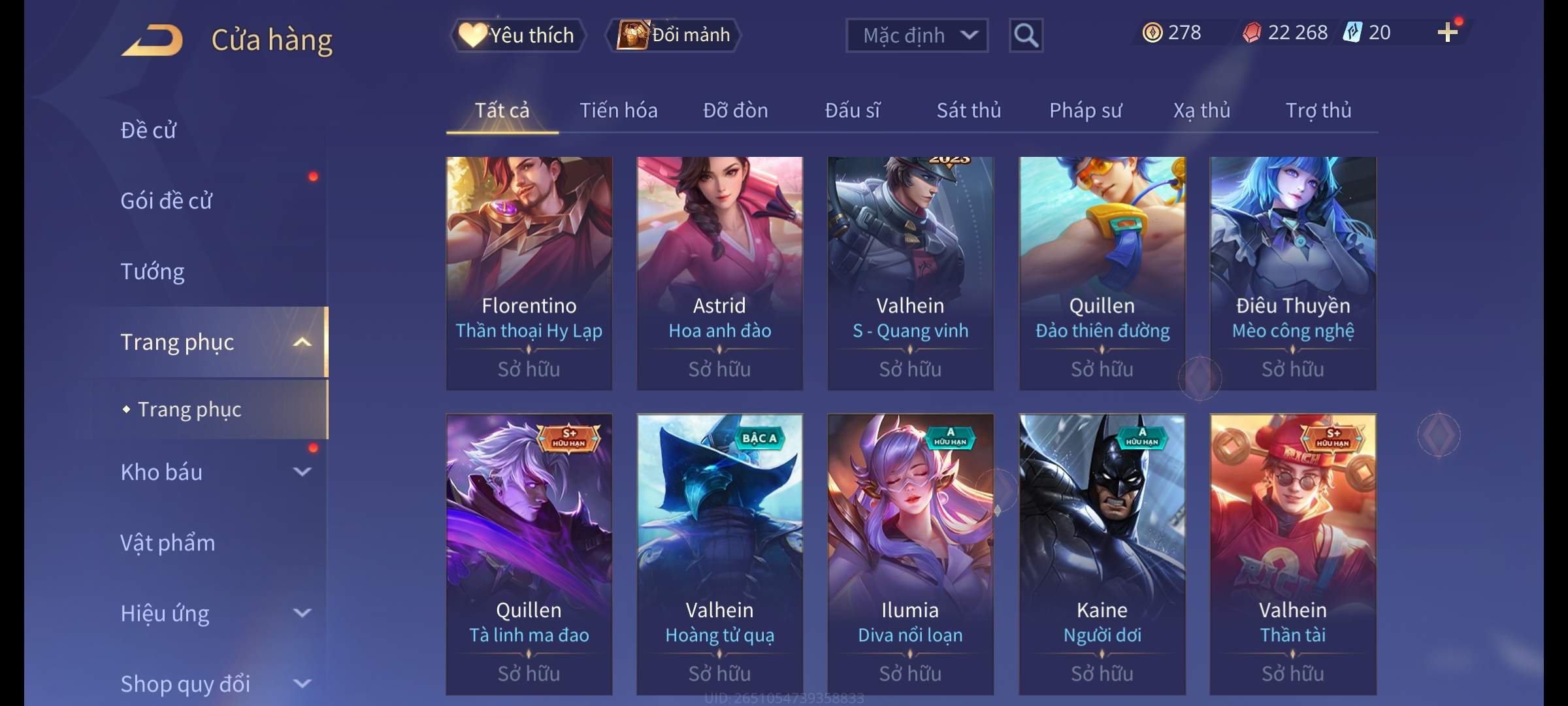Open the search magnifier icon
This screenshot has height=706, width=1568.
coord(1026,35)
